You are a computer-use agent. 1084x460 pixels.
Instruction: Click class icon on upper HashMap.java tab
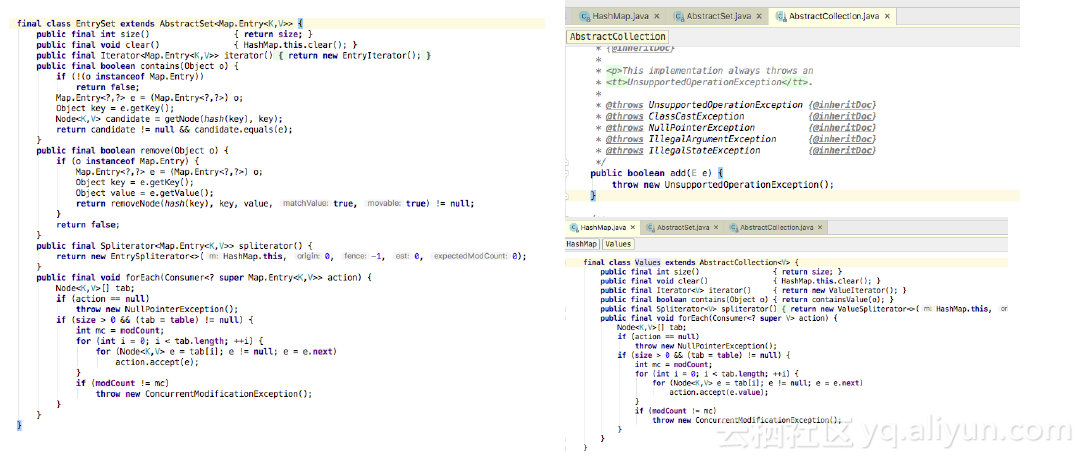(585, 15)
